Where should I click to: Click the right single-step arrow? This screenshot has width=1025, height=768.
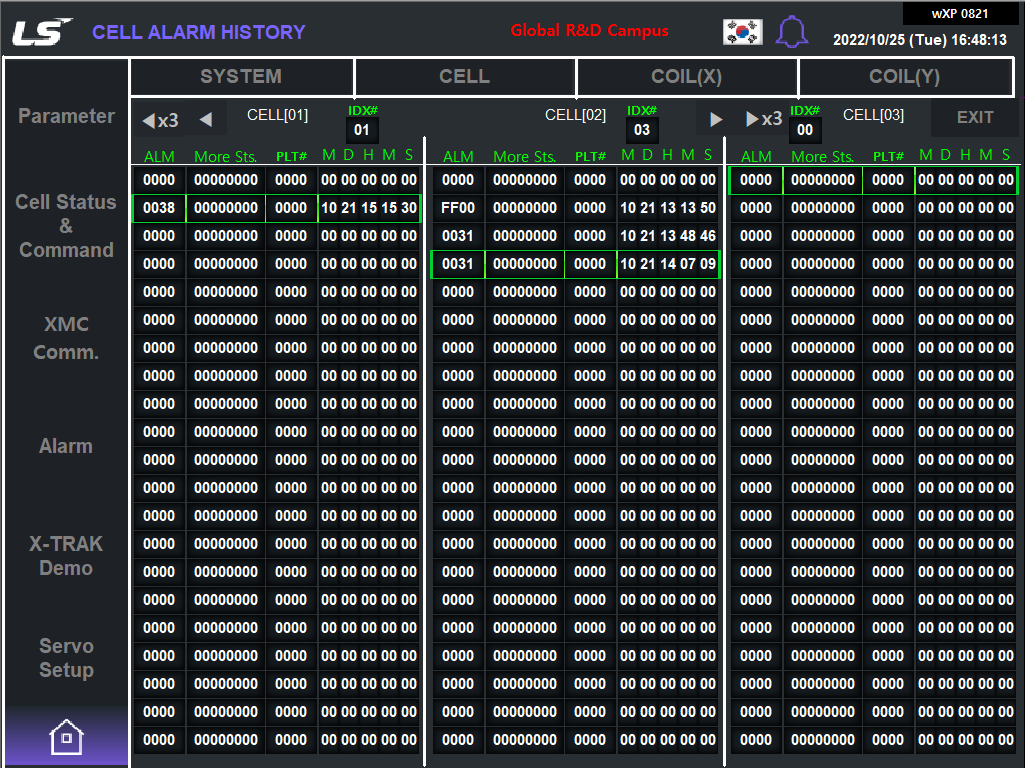tap(715, 118)
